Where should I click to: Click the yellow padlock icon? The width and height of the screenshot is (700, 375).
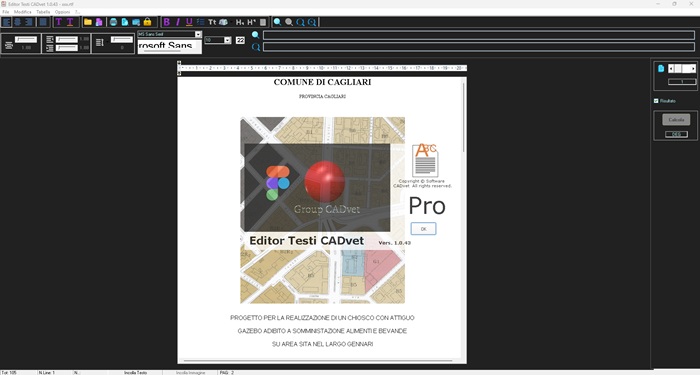click(x=147, y=22)
